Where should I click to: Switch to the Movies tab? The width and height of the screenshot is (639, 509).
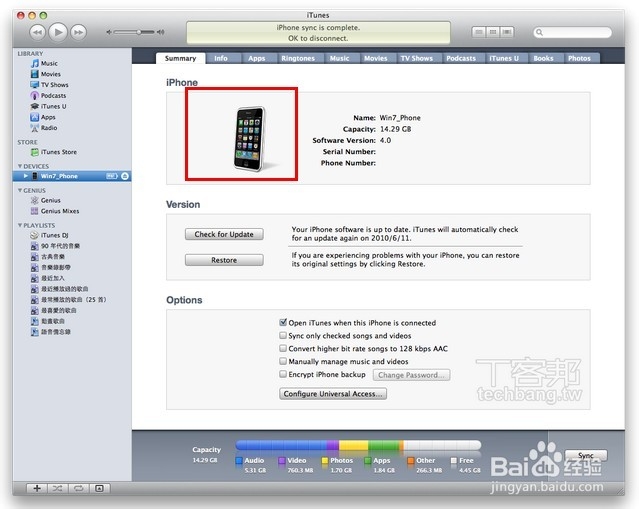pyautogui.click(x=376, y=58)
